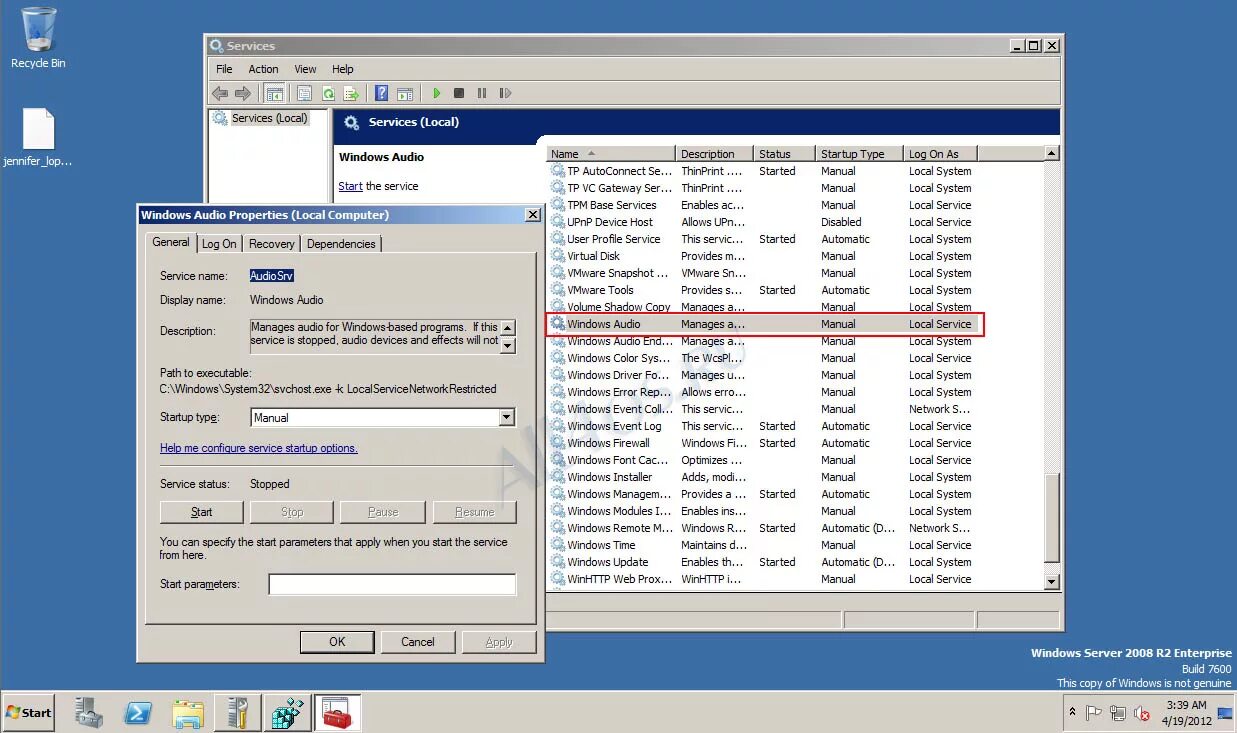Image resolution: width=1237 pixels, height=733 pixels.
Task: Toggle Show/Hide Console Tree toolbar icon
Action: coord(274,93)
